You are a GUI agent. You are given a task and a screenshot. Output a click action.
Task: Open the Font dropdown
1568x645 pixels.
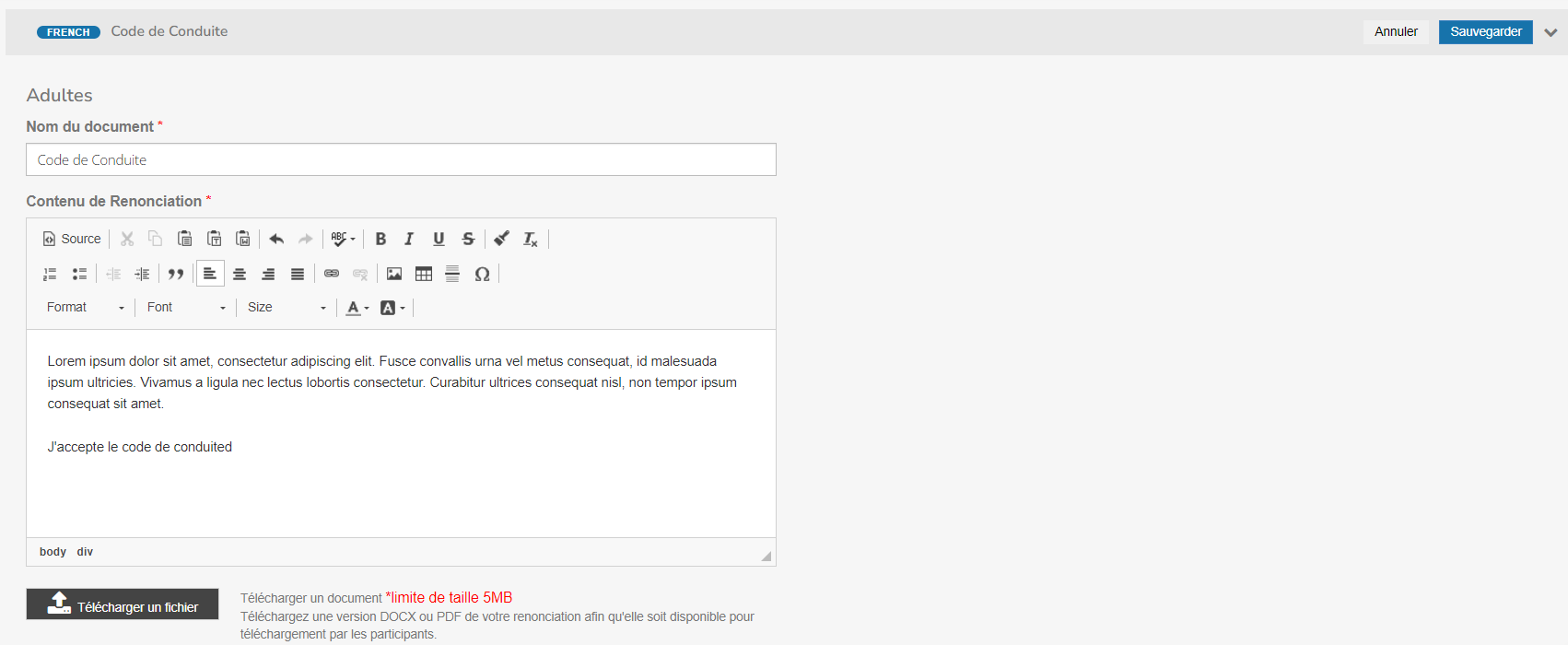[x=185, y=308]
